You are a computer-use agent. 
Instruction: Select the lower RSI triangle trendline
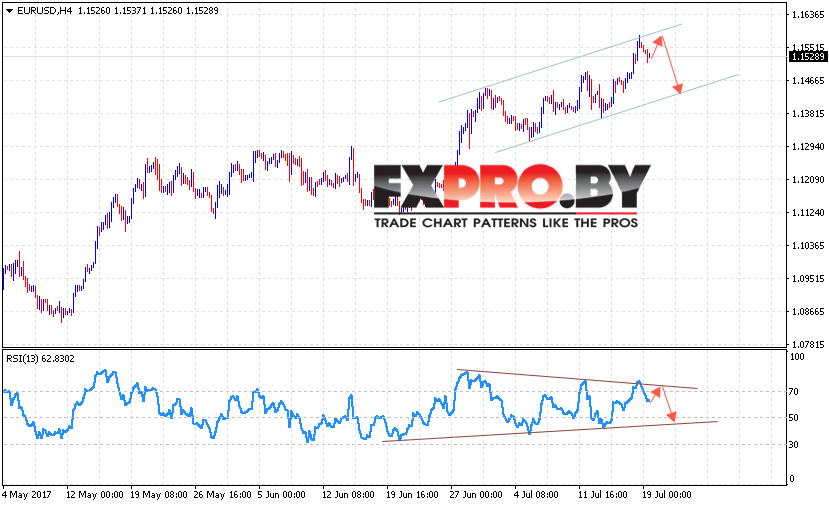click(550, 431)
